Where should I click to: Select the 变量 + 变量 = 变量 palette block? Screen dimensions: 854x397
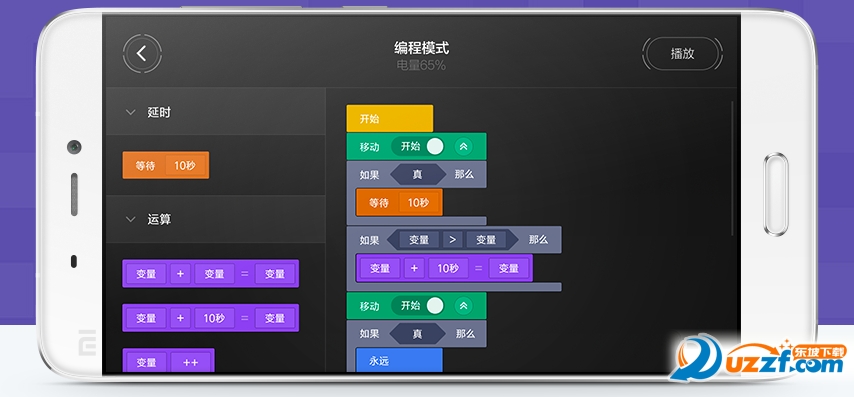tap(210, 273)
